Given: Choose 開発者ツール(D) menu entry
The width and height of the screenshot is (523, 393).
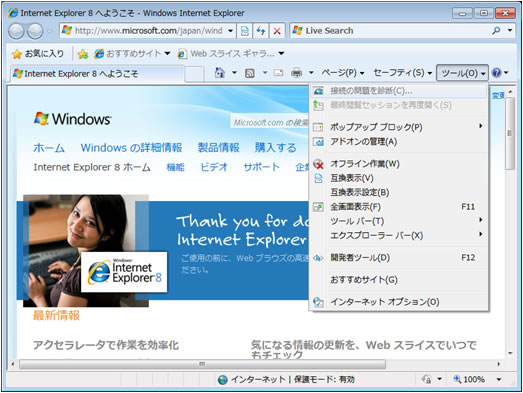Looking at the screenshot, I should [399, 258].
